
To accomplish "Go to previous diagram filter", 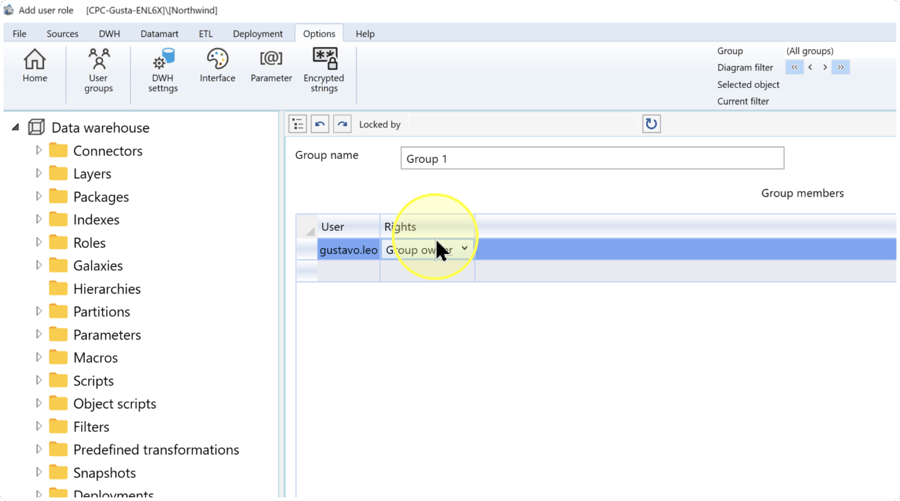I will point(810,67).
